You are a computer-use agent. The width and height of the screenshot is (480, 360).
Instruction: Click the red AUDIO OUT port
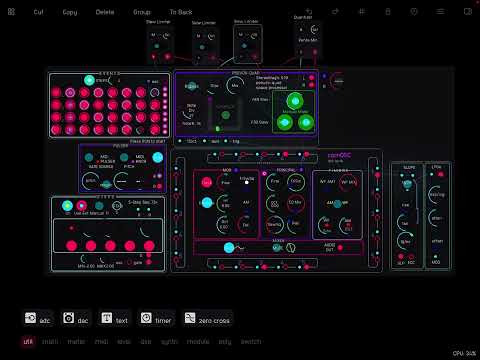point(340,248)
